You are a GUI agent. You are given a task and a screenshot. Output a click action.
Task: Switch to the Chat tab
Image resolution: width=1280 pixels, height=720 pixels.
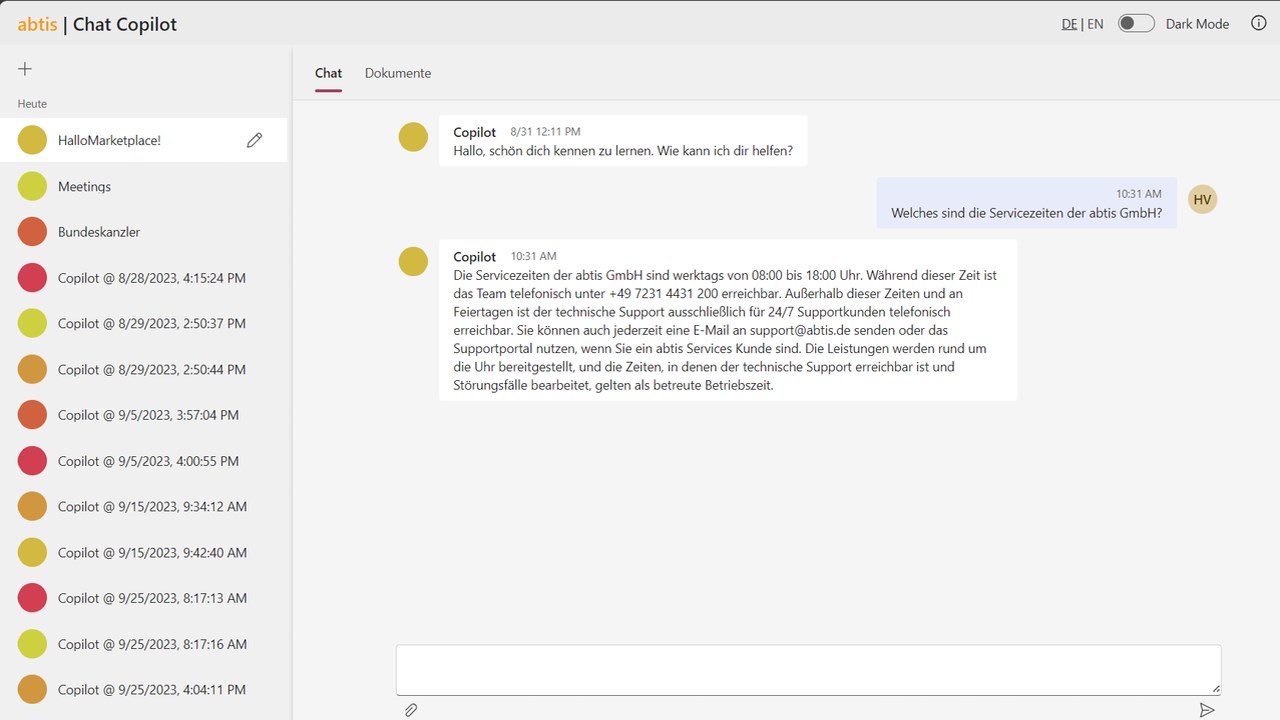pos(328,73)
